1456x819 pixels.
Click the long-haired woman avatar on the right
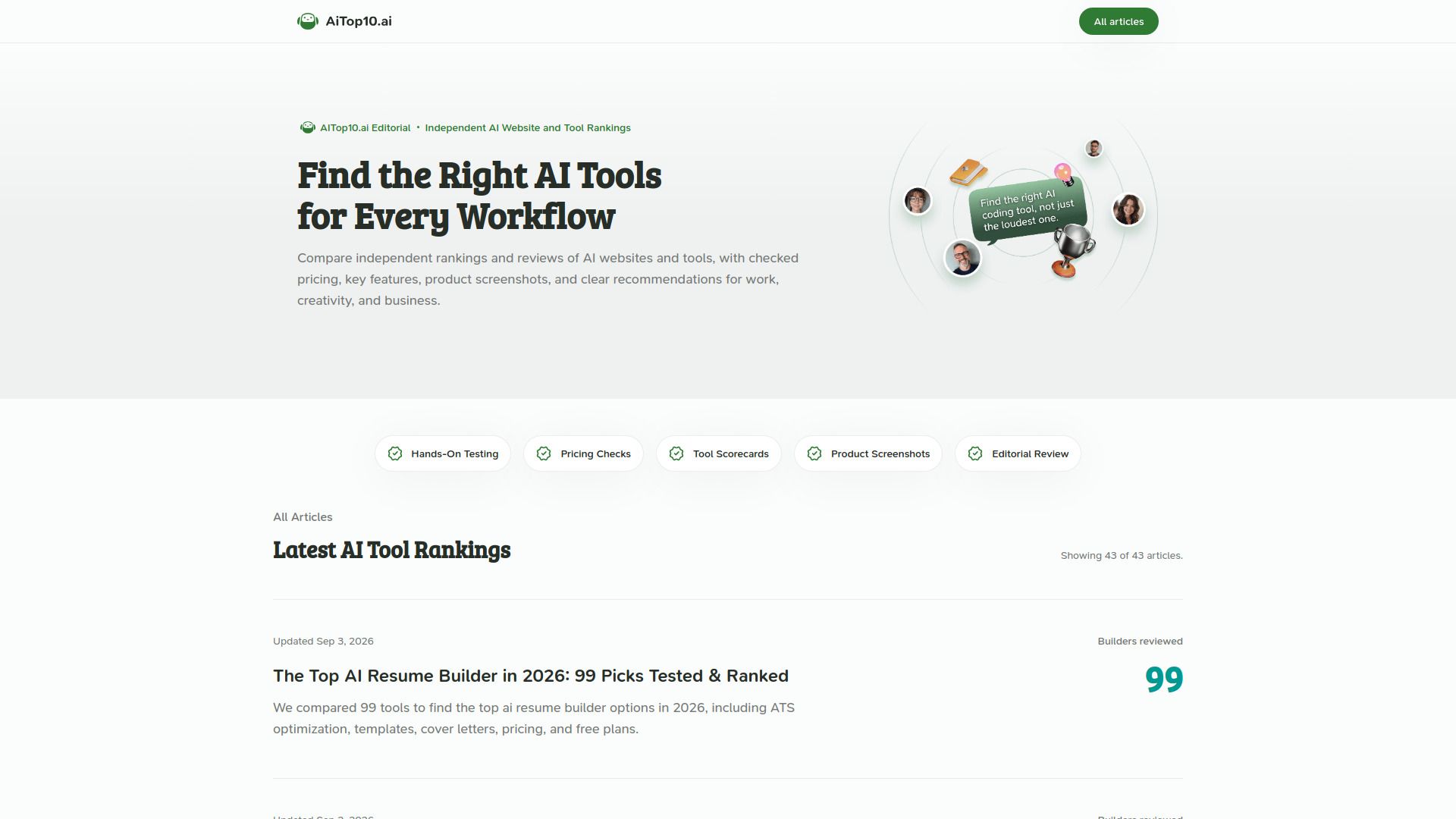click(x=1128, y=209)
